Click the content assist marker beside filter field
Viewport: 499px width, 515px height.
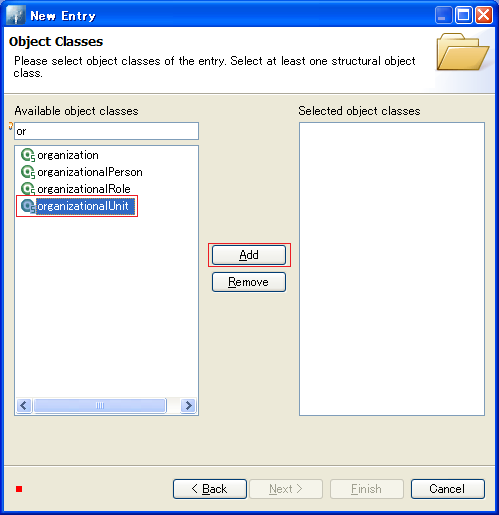pos(11,126)
